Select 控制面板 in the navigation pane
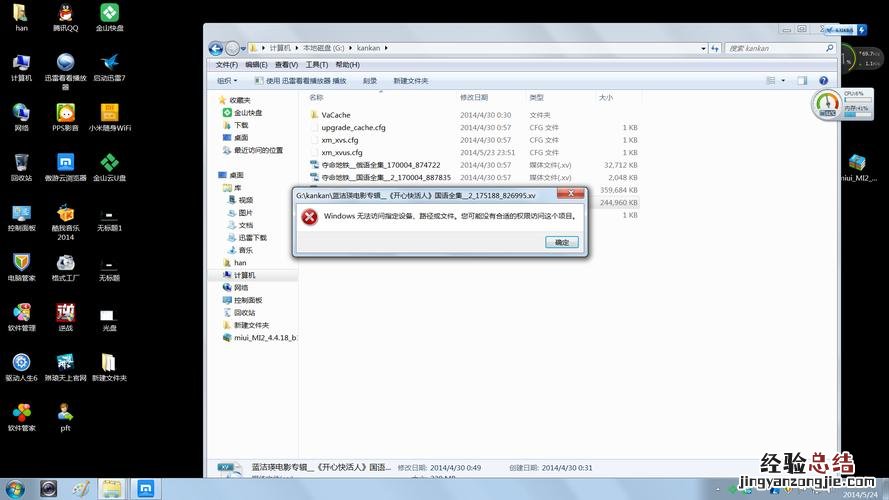 [x=243, y=300]
